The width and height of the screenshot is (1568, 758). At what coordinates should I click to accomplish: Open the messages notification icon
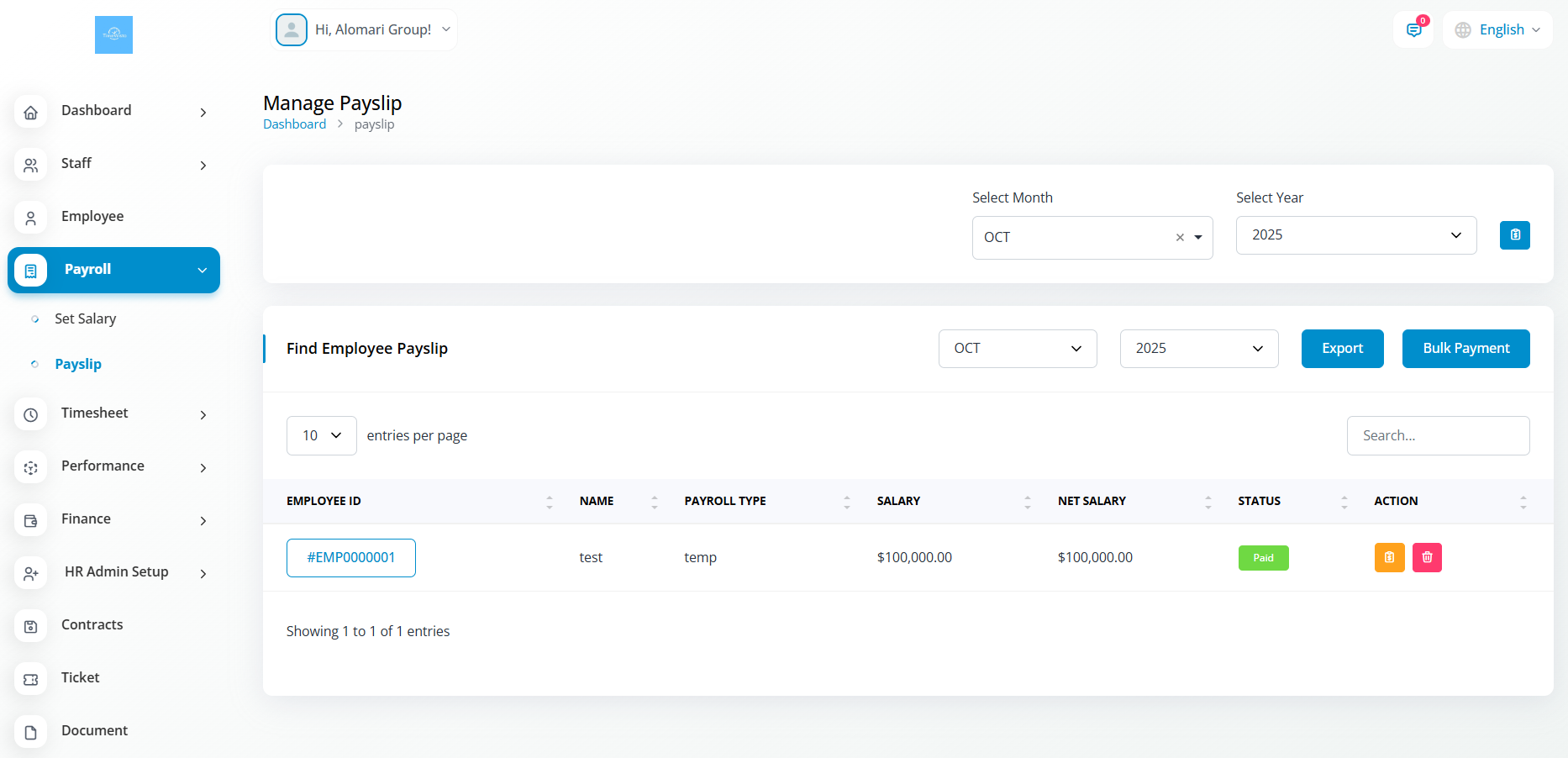(1413, 30)
